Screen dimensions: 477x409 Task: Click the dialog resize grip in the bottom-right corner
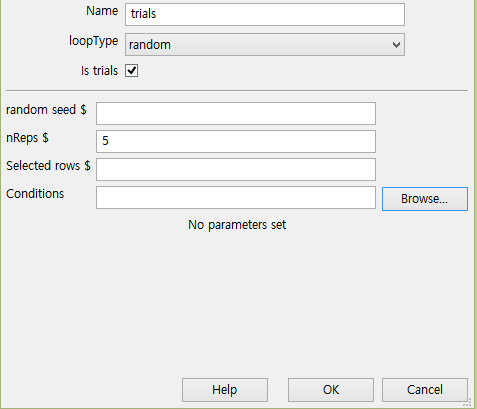(468, 402)
